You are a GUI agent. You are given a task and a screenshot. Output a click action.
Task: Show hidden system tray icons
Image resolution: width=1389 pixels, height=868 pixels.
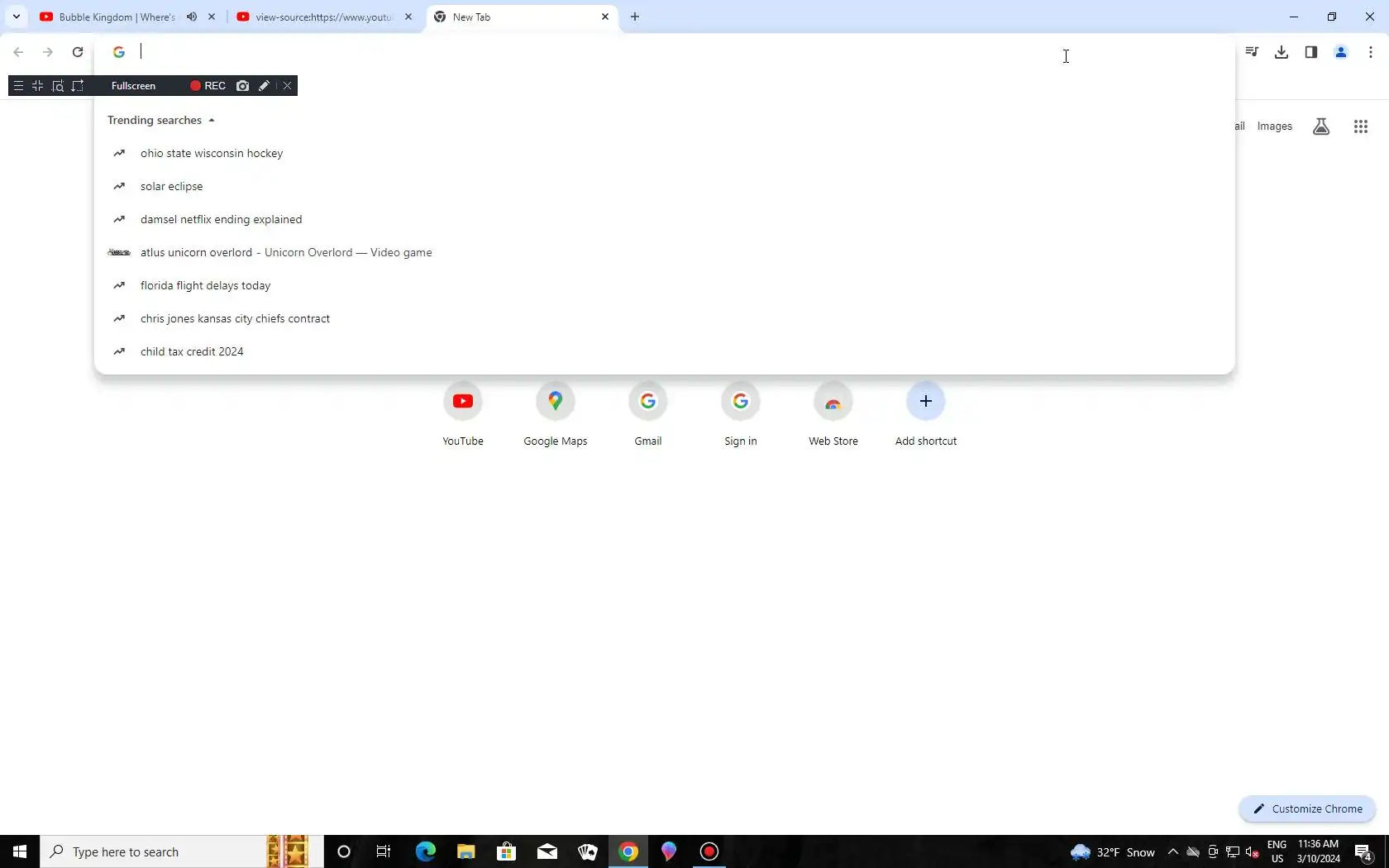click(x=1173, y=851)
